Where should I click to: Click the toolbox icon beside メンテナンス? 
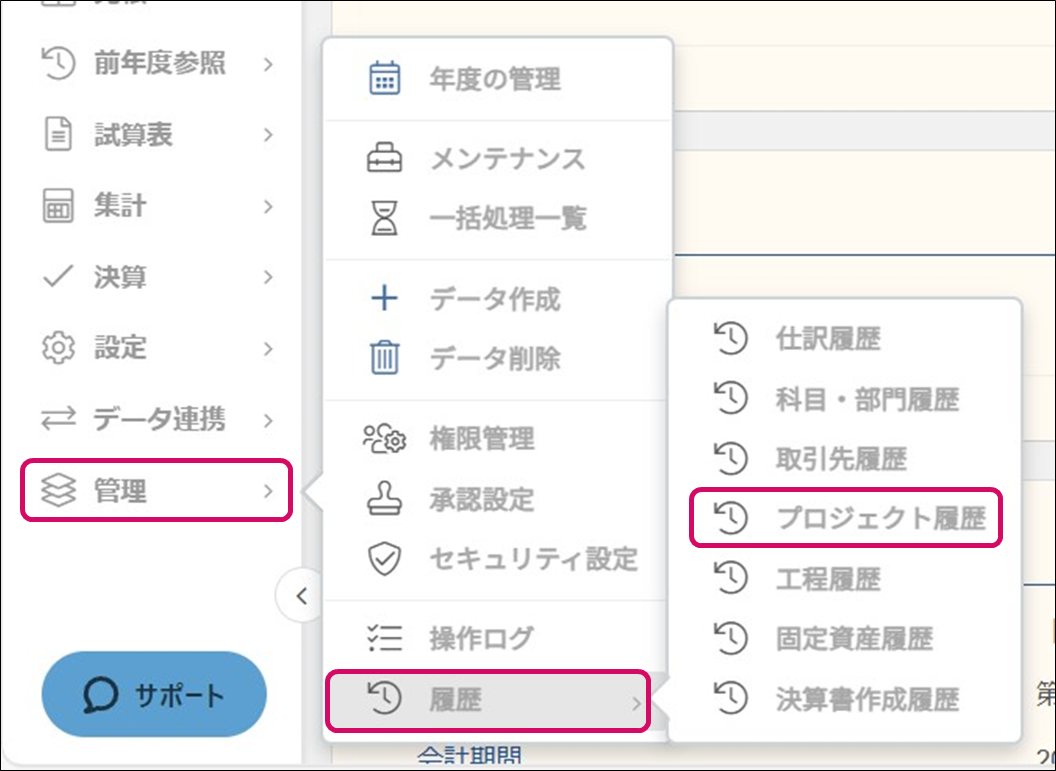coord(385,159)
